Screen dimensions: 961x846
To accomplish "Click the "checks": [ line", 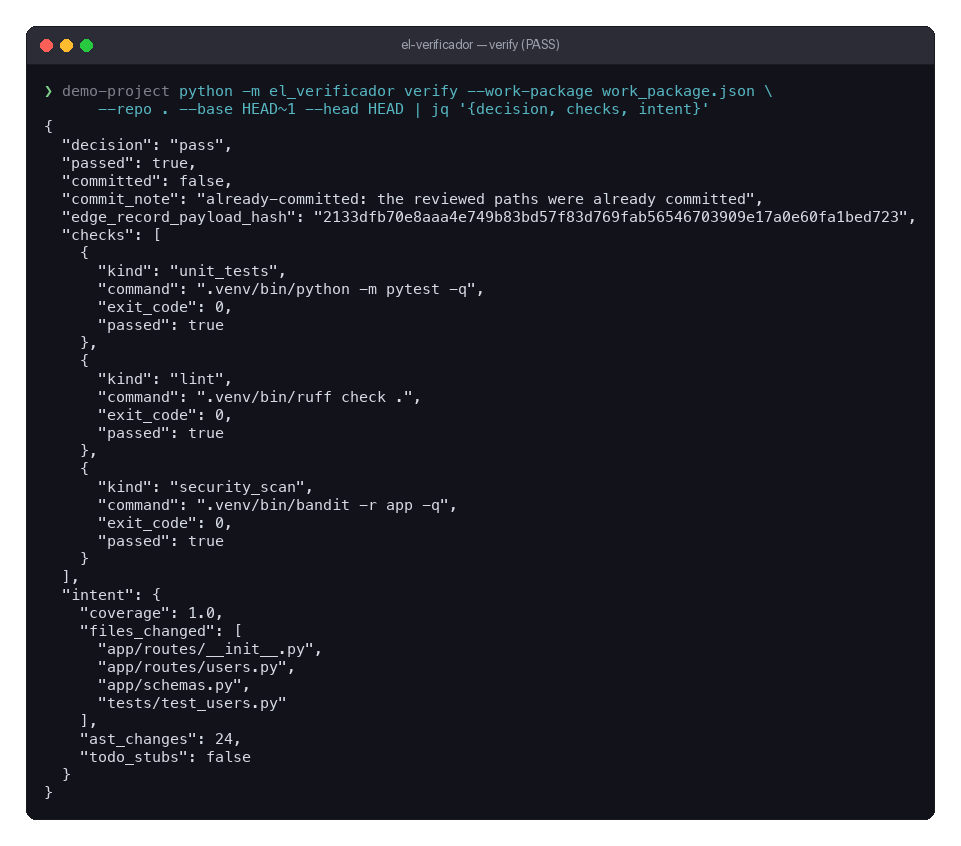I will click(111, 235).
